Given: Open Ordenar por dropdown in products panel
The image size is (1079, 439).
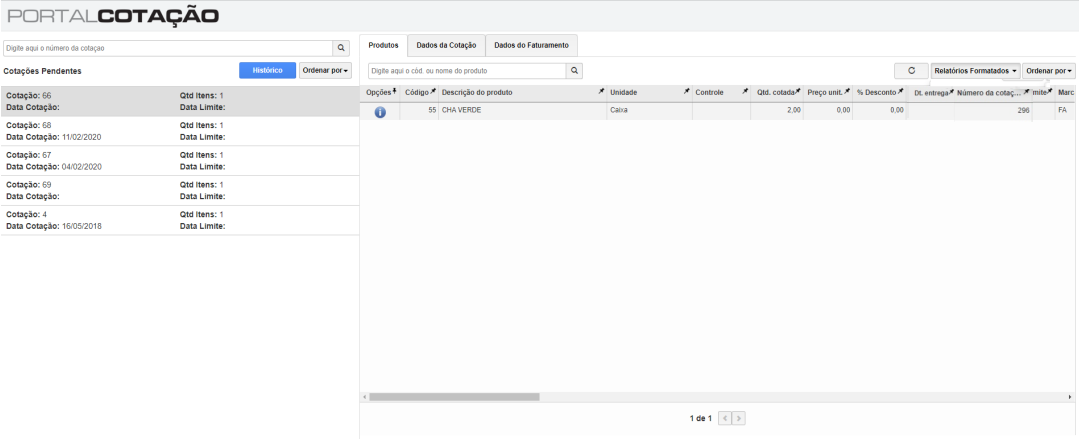Looking at the screenshot, I should [1049, 70].
